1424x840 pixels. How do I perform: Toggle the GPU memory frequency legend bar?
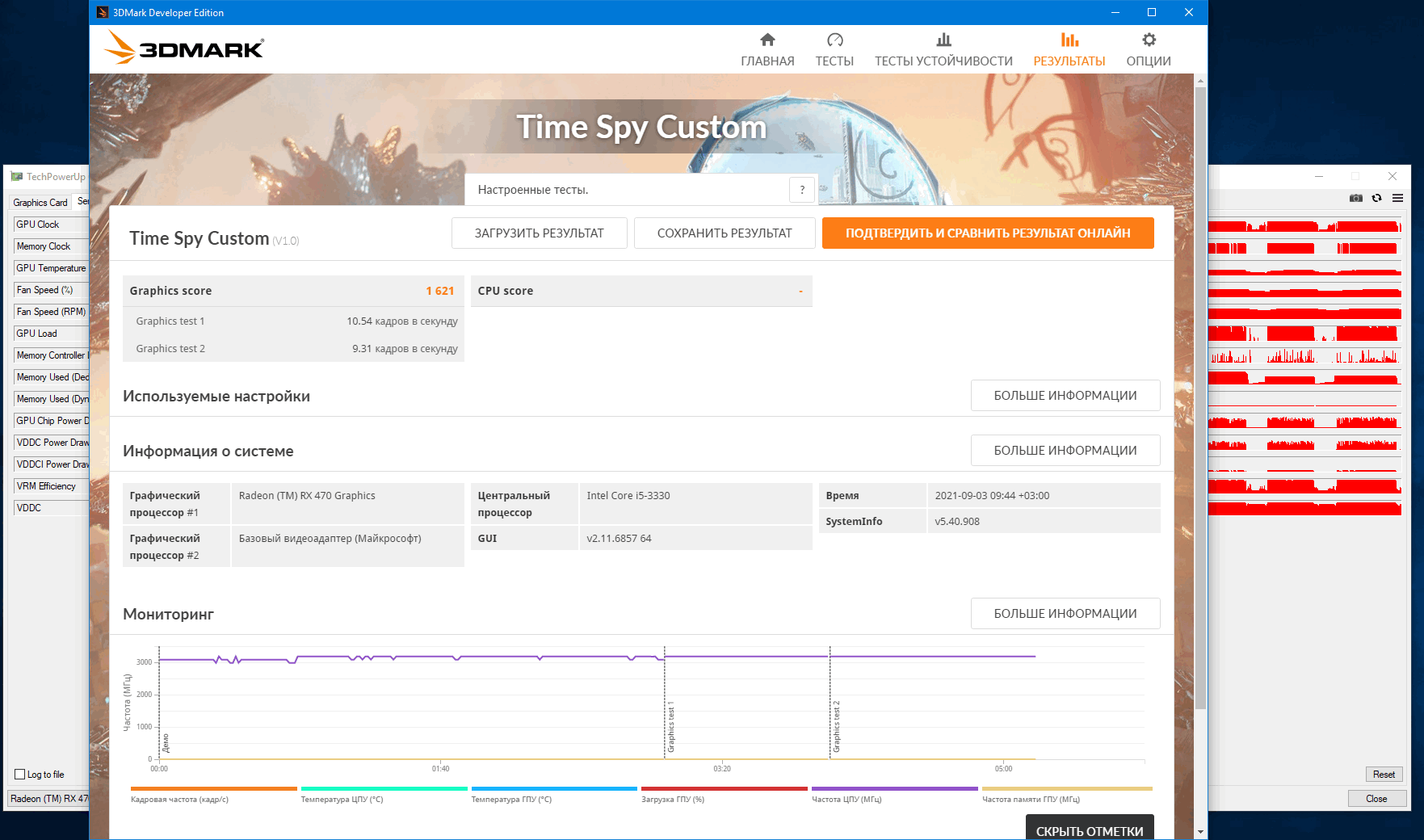click(1067, 788)
